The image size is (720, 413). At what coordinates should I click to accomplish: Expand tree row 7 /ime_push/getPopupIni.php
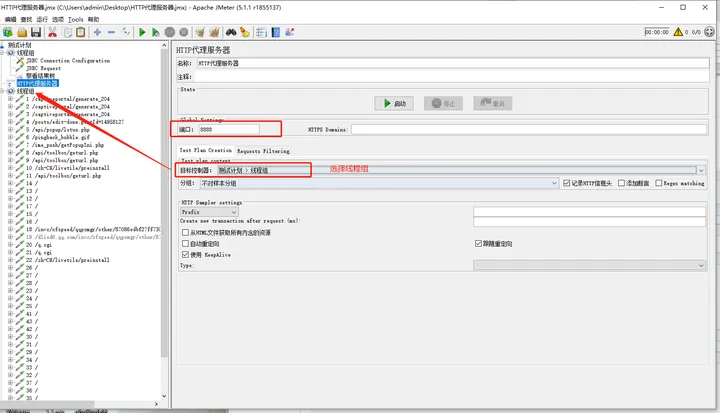click(x=10, y=145)
